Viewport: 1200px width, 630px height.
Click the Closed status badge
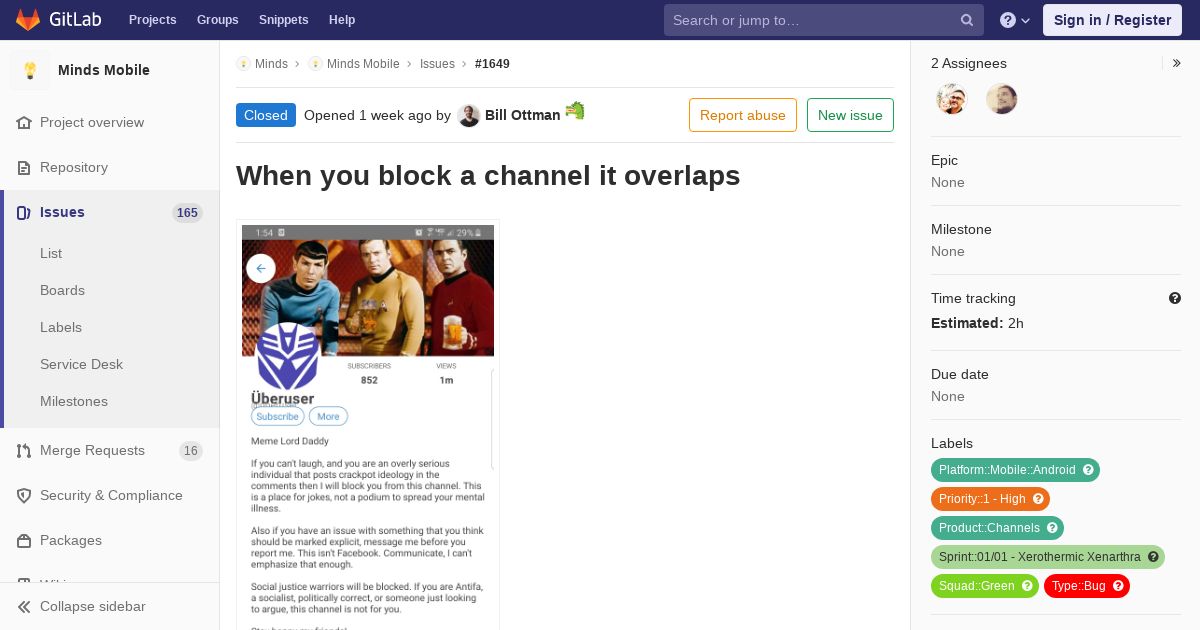pyautogui.click(x=266, y=115)
